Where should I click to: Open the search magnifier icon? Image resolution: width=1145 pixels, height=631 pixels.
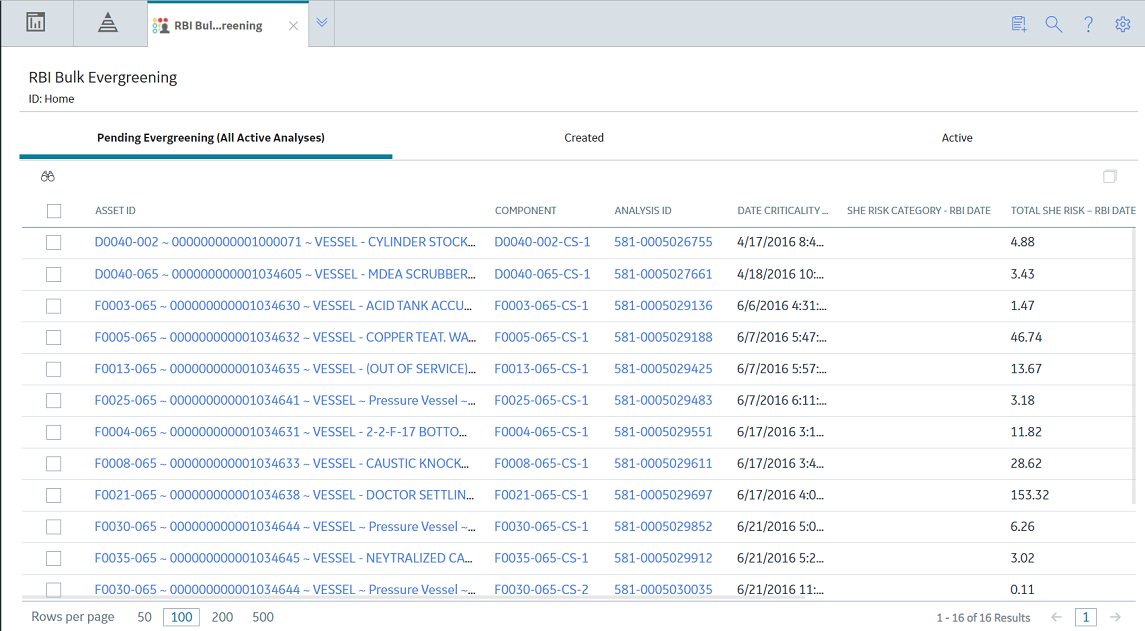tap(1053, 24)
